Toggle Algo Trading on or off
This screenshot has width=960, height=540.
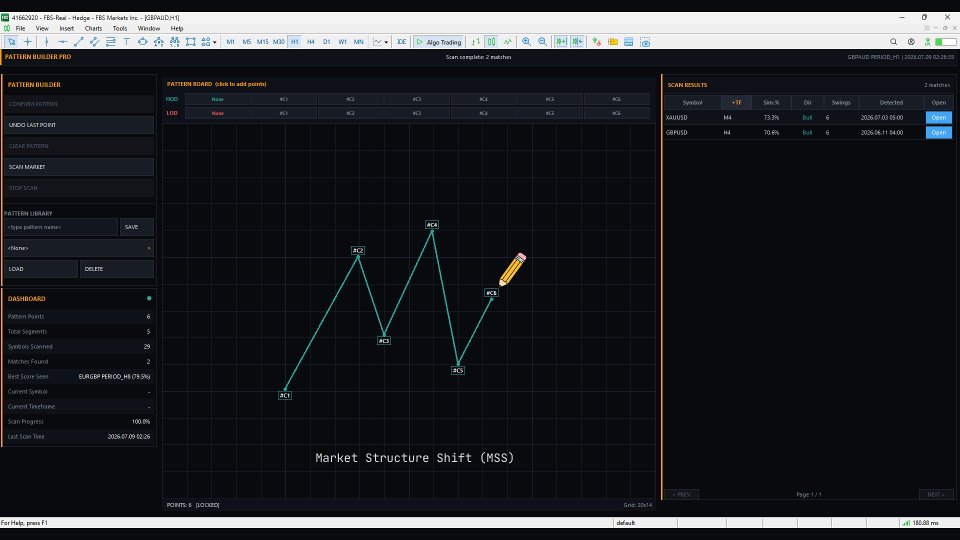pos(438,42)
